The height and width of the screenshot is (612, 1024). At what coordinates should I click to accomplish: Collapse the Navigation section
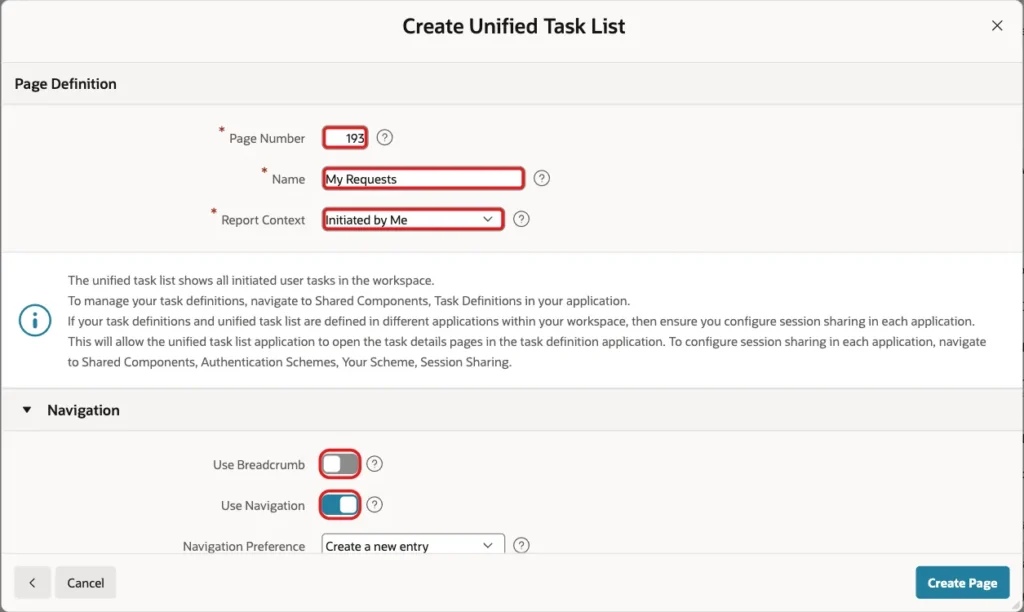(x=27, y=410)
